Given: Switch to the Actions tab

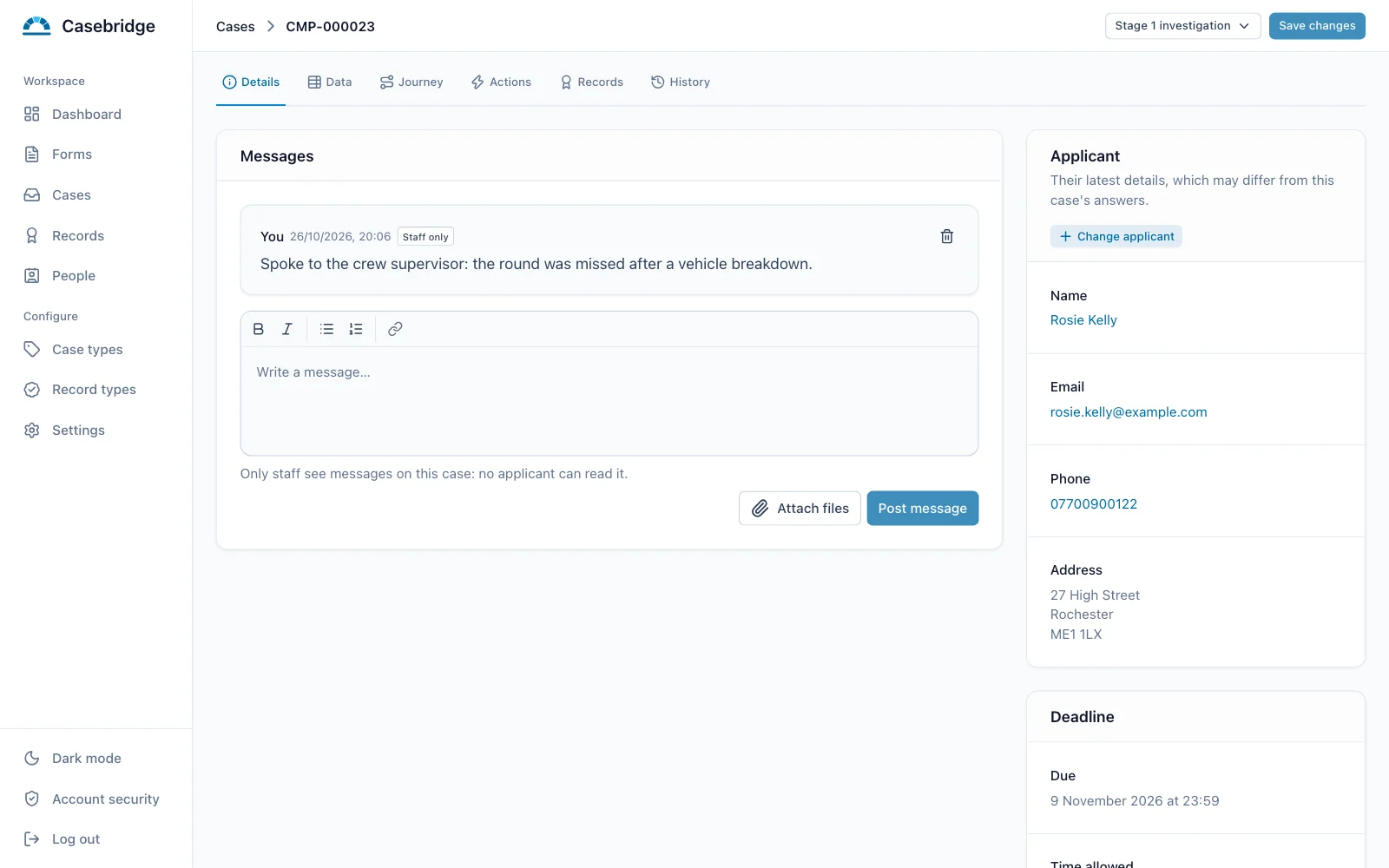Looking at the screenshot, I should tap(501, 82).
